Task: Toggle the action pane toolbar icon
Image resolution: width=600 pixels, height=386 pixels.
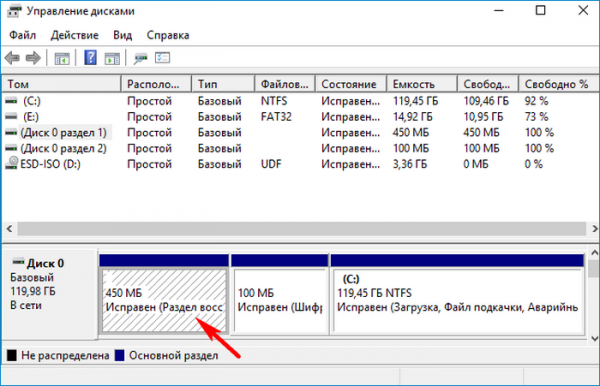Action: click(x=112, y=59)
